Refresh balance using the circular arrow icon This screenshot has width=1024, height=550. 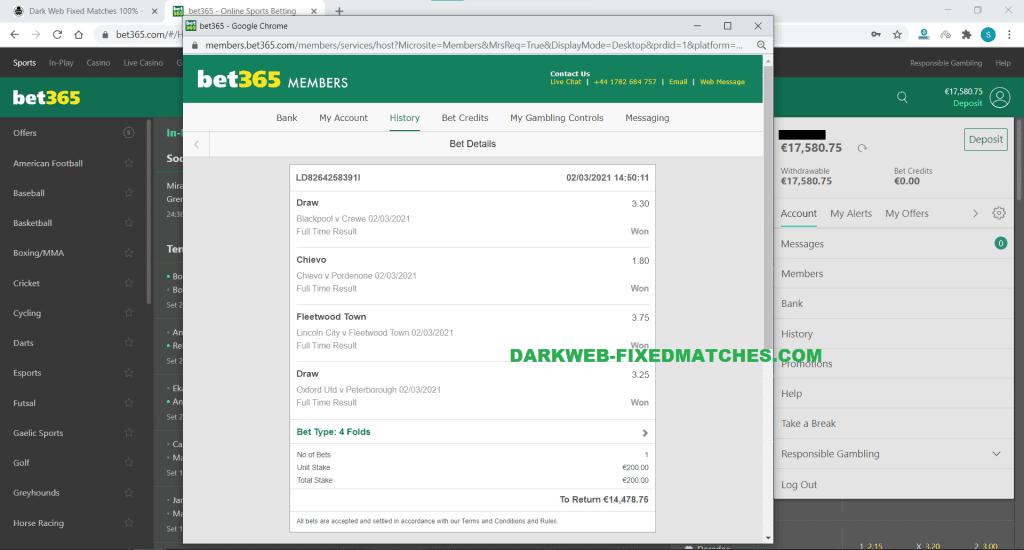862,148
